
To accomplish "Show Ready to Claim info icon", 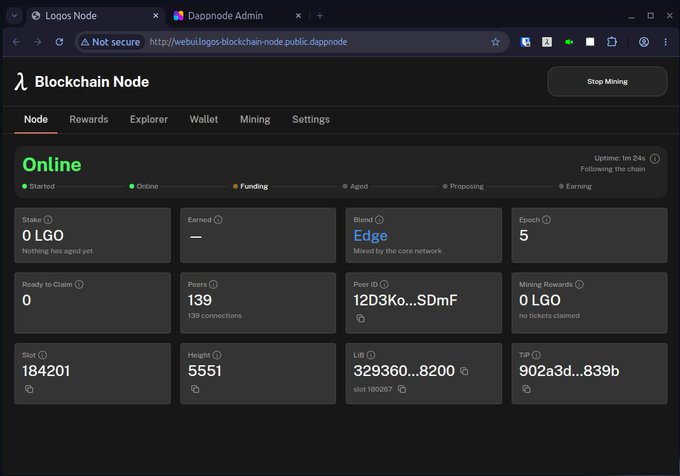I will click(x=79, y=284).
